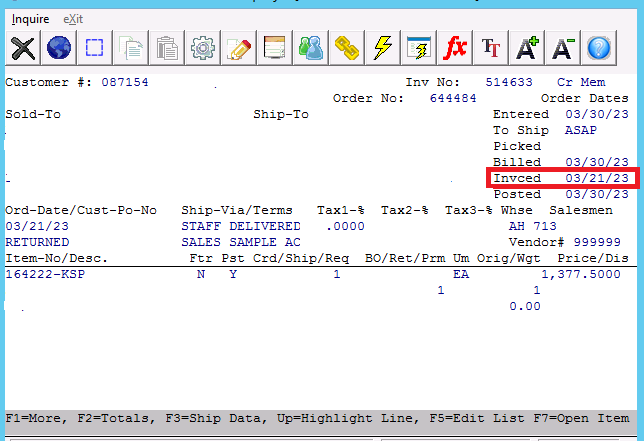644x441 pixels.
Task: Click F1=More in the function key bar
Action: click(x=36, y=418)
